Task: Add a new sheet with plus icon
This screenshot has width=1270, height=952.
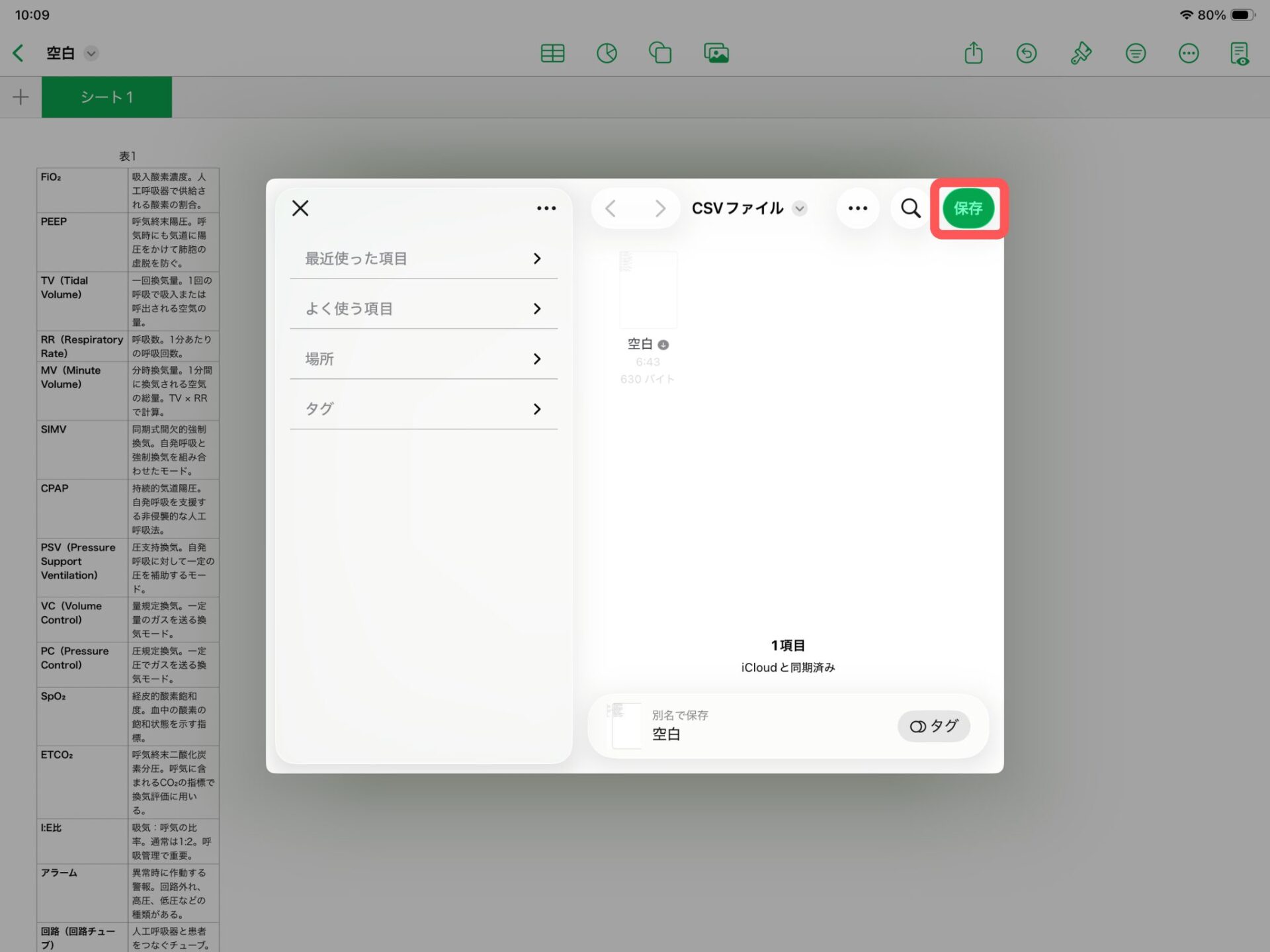Action: click(21, 97)
